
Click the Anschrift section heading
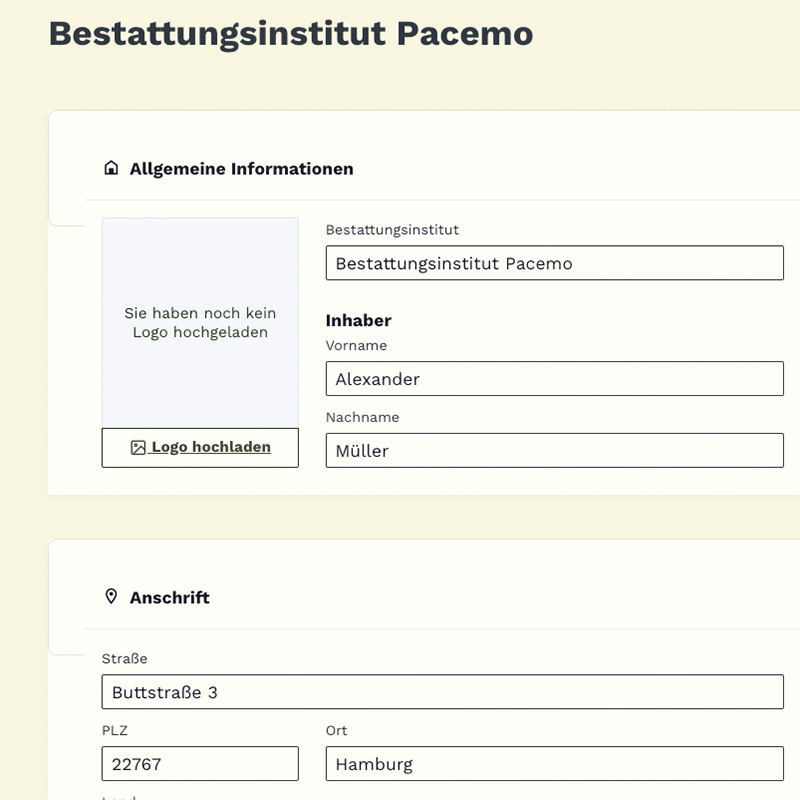click(x=170, y=598)
